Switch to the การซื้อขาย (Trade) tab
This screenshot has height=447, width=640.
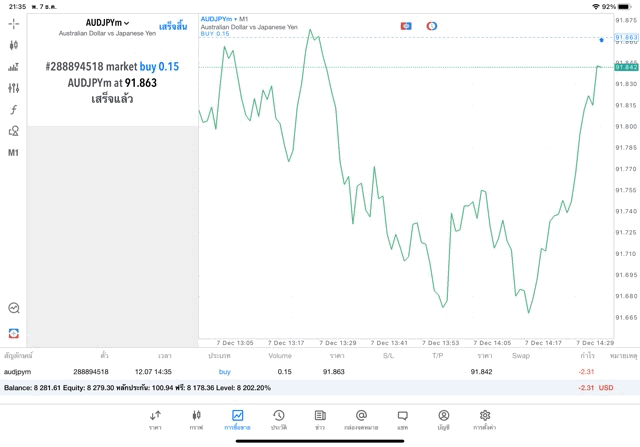[237, 420]
